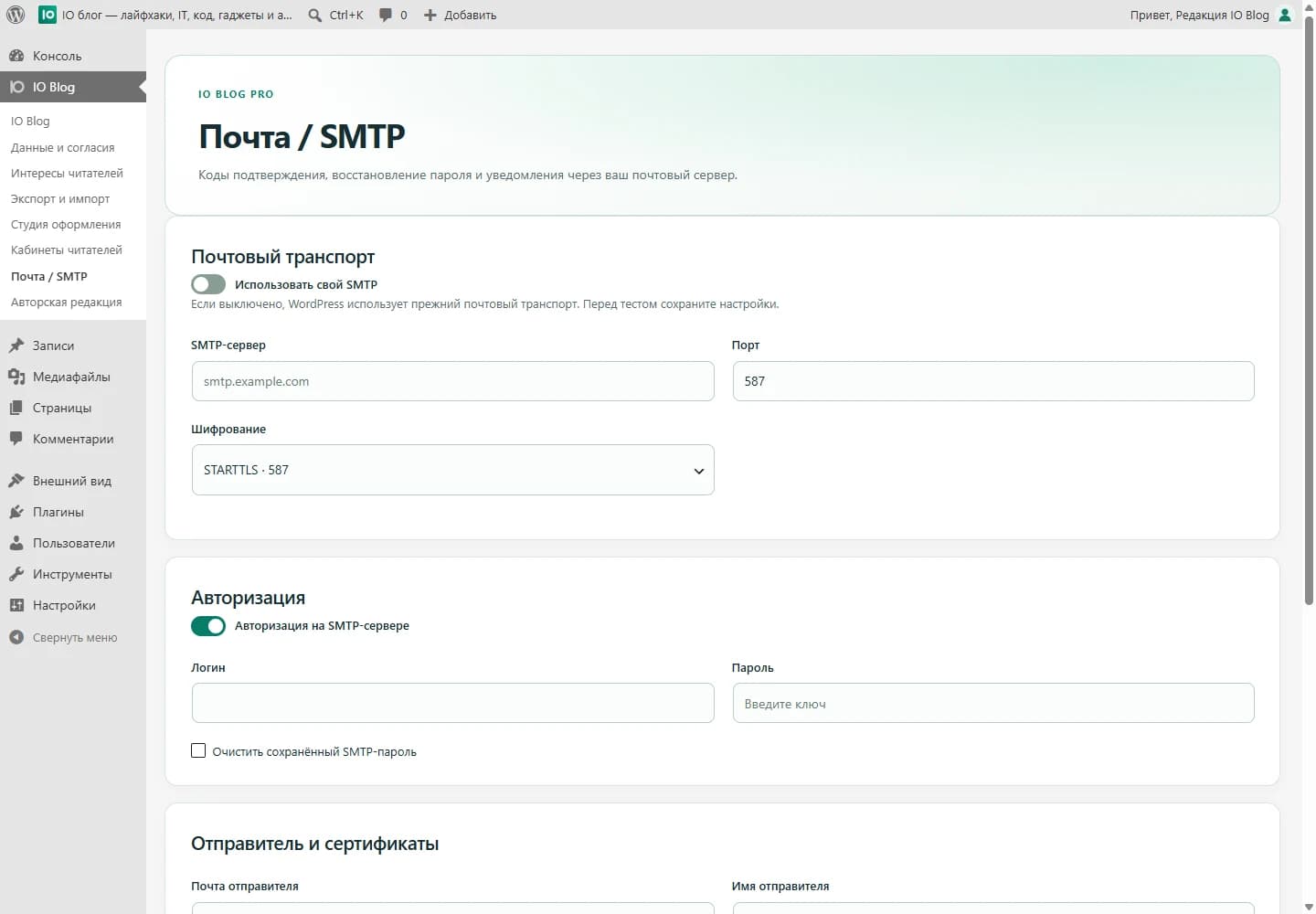Click the Привет, Редакция IO Blog link
Viewport: 1316px width, 914px height.
click(1212, 15)
